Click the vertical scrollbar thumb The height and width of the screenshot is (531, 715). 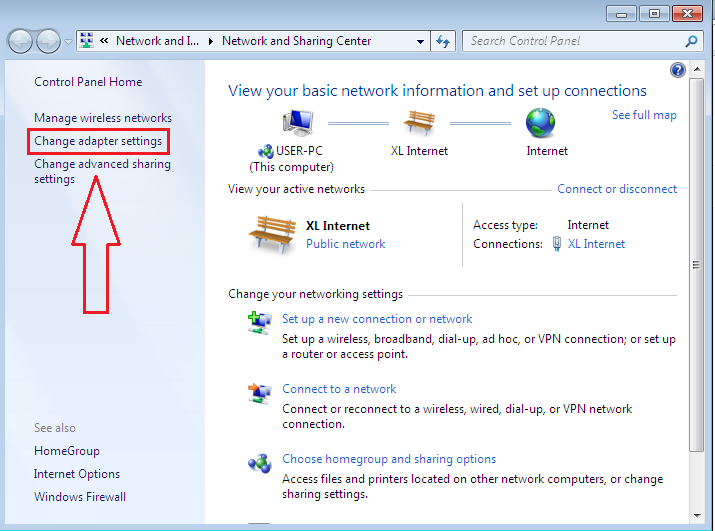pyautogui.click(x=697, y=265)
